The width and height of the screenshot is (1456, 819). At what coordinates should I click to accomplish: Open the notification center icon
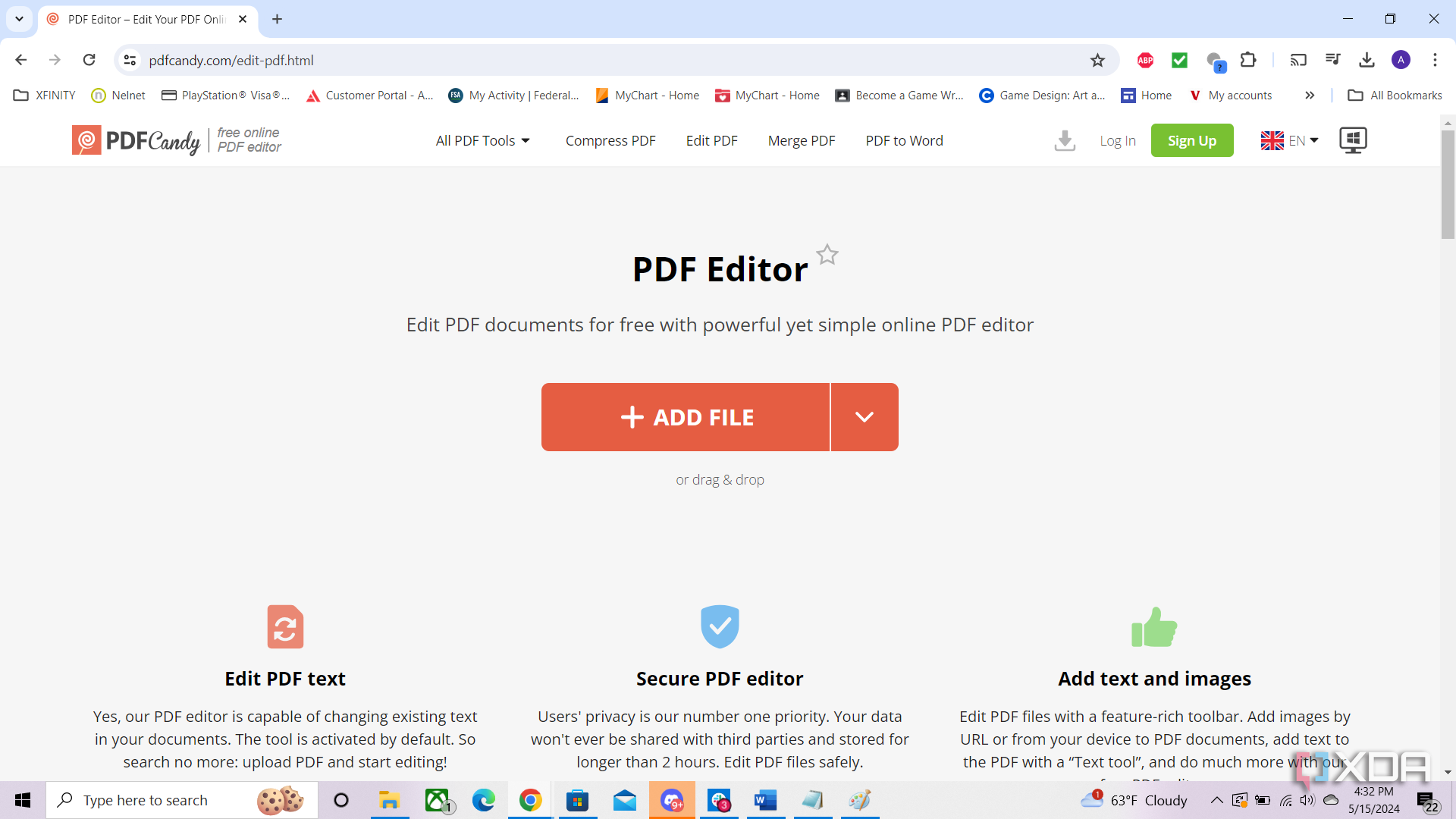pos(1429,801)
